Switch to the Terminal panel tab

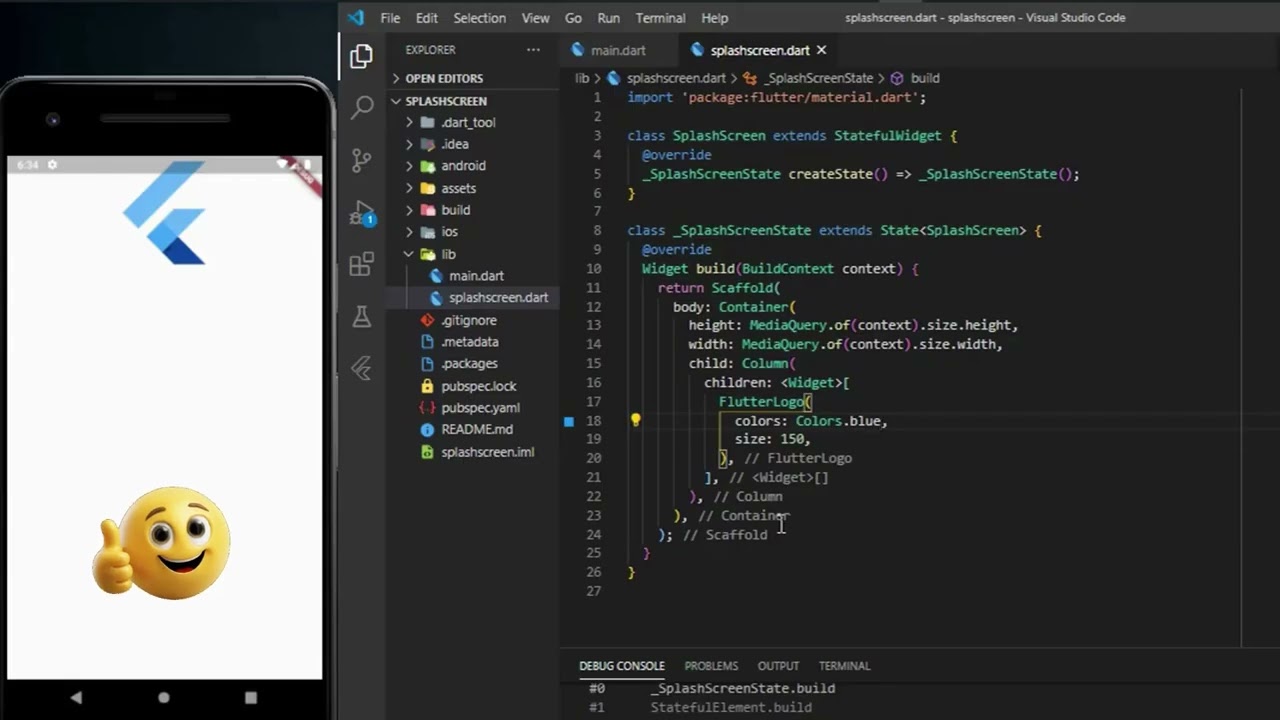844,666
